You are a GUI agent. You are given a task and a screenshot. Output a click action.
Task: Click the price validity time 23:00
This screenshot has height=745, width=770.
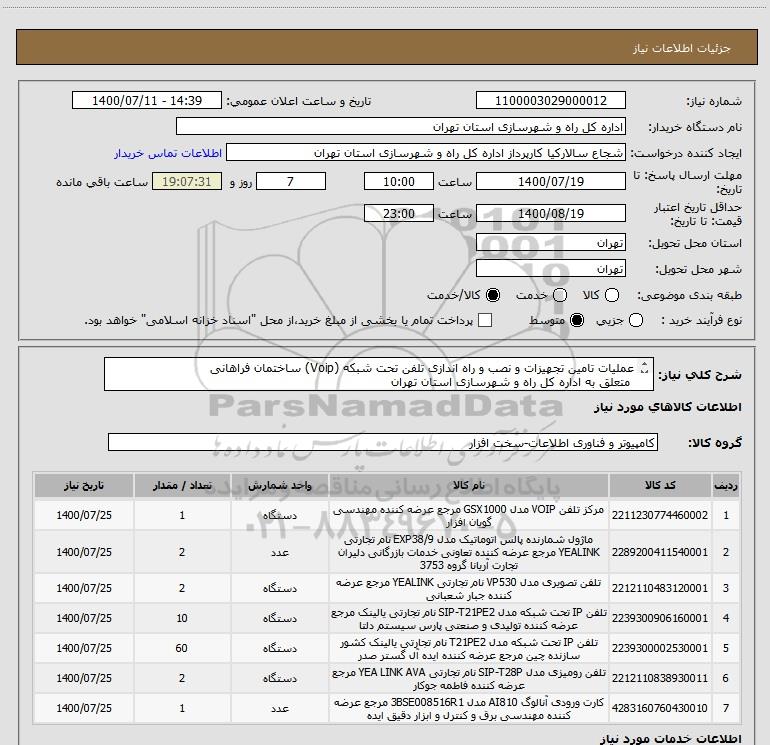(x=399, y=214)
